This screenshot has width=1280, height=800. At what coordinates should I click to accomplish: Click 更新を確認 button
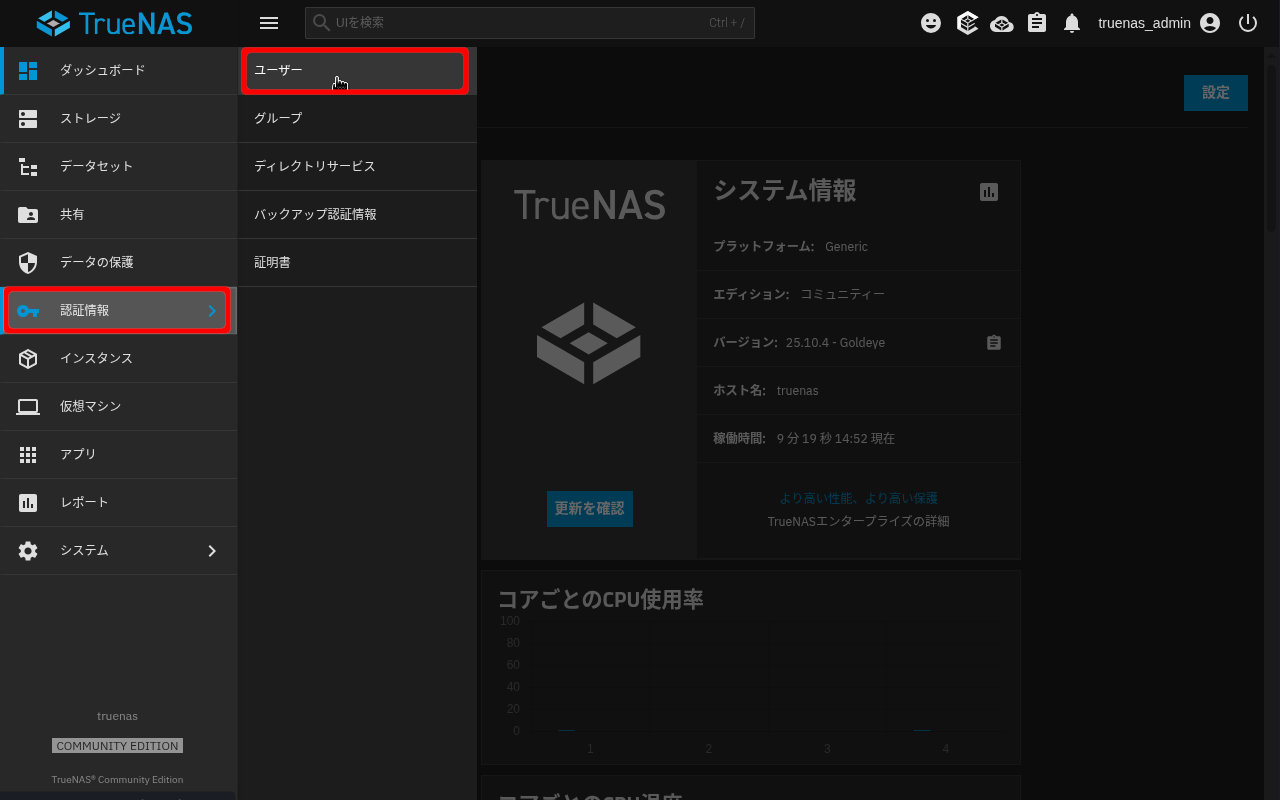point(589,508)
